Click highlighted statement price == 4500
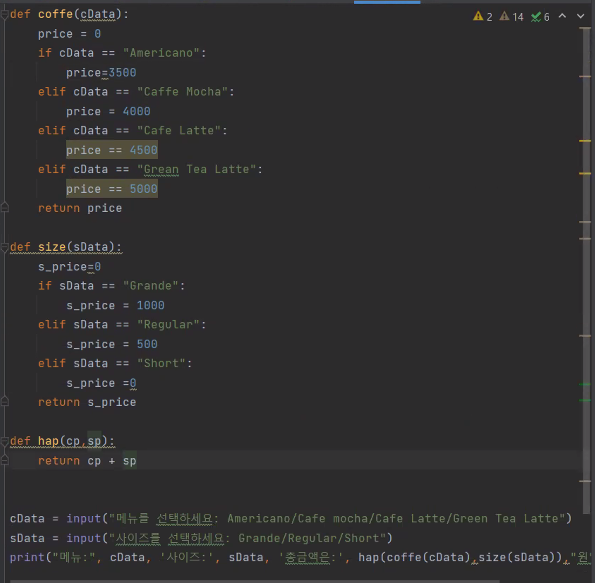 [x=112, y=150]
